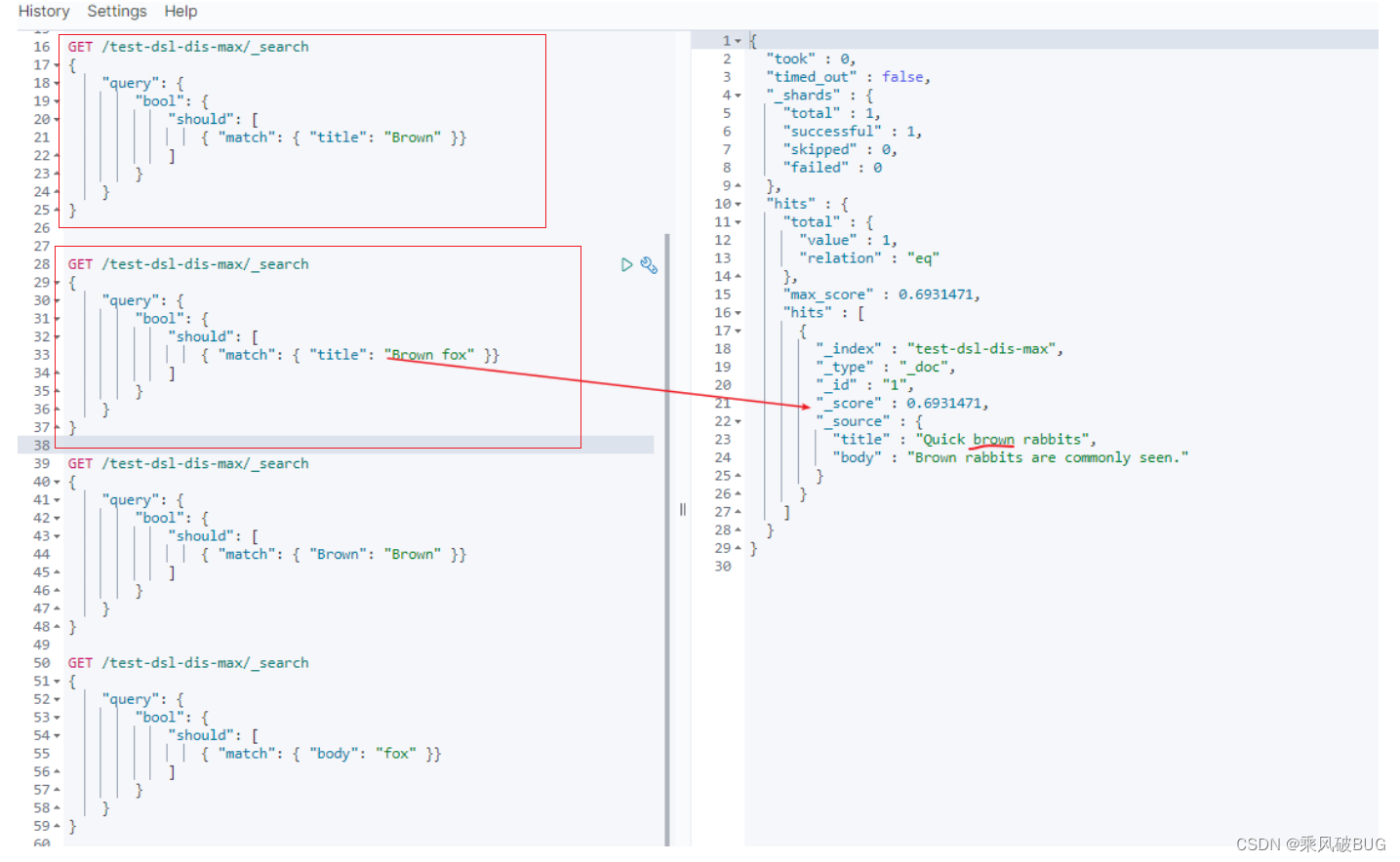Click the "value" : 1 line
The height and width of the screenshot is (862, 1400).
tap(848, 240)
